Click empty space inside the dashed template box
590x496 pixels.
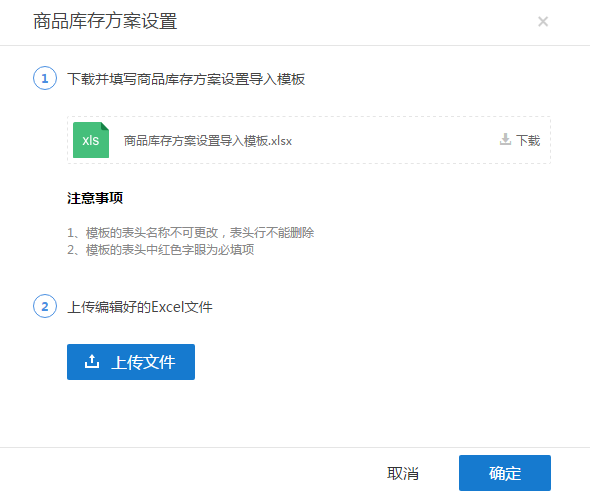[395, 140]
